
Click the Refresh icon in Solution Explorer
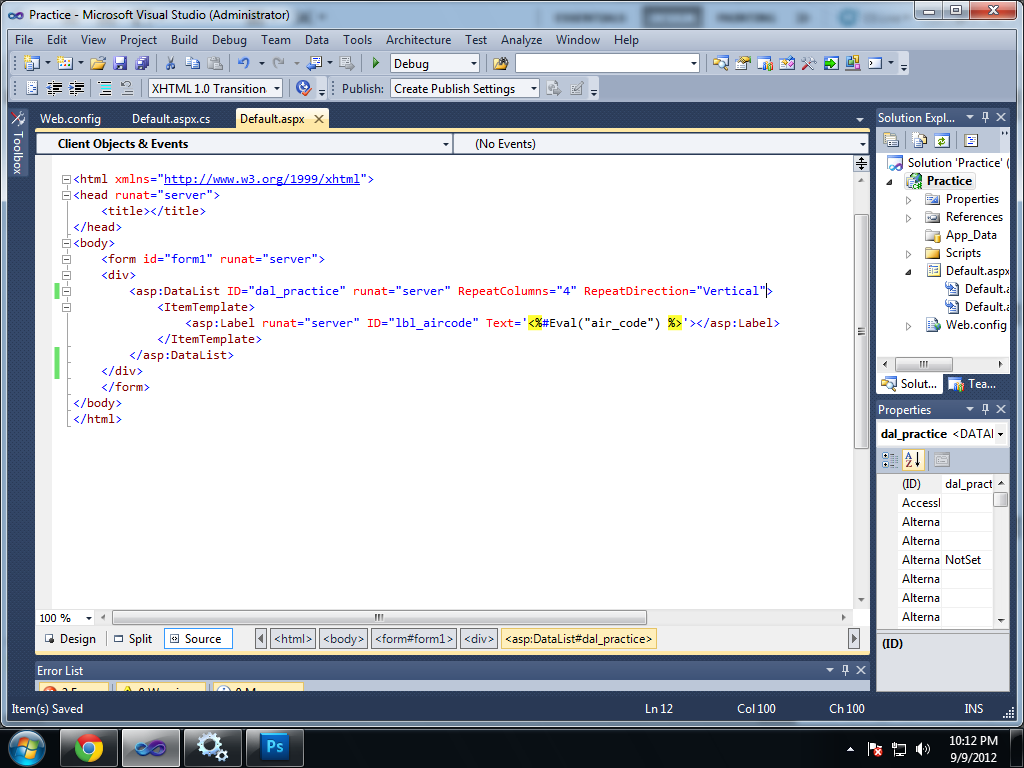click(x=941, y=140)
